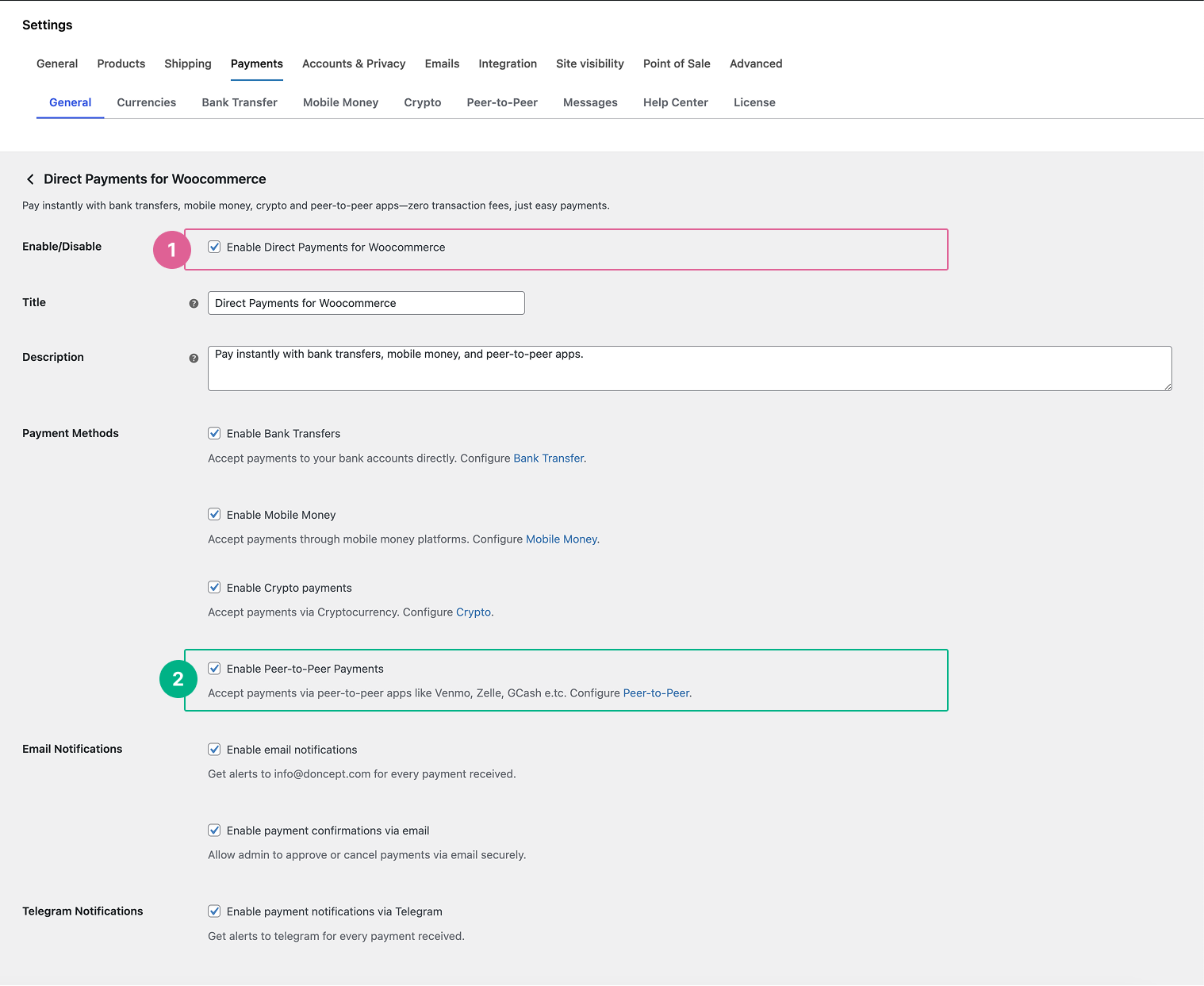Click the help icon next to Description
1204x986 pixels.
(194, 359)
